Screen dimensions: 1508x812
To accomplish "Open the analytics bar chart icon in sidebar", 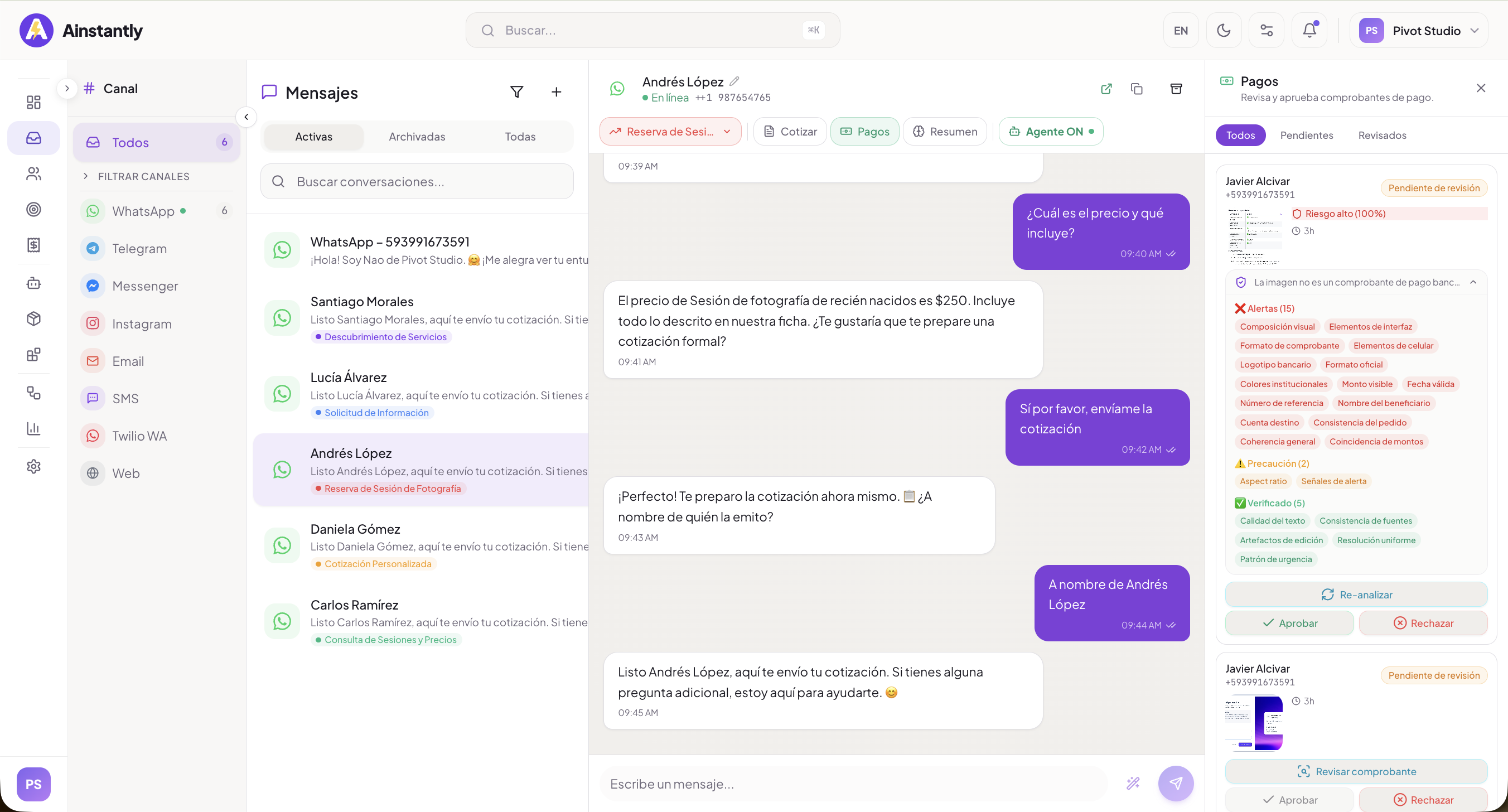I will coord(33,428).
